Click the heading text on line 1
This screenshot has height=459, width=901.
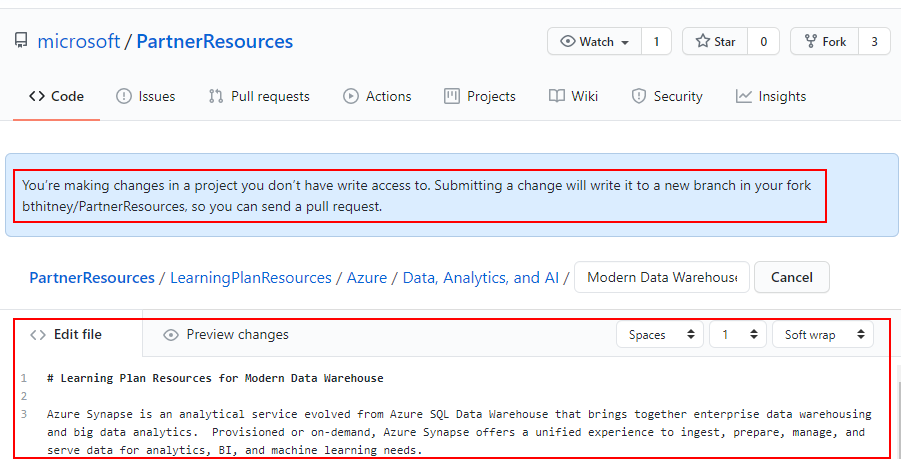(215, 378)
